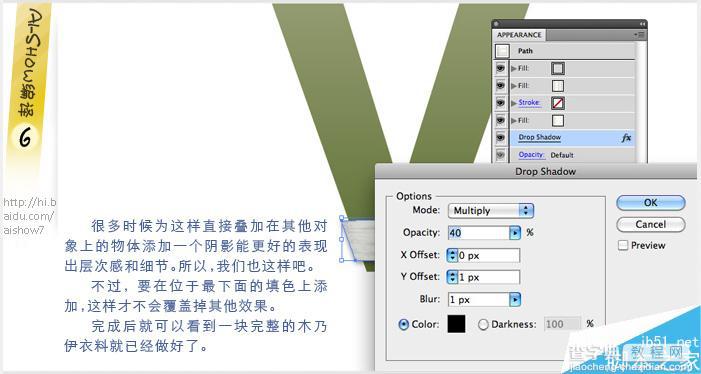Click the Y Offset stepper arrows
Image resolution: width=701 pixels, height=374 pixels.
tap(452, 277)
